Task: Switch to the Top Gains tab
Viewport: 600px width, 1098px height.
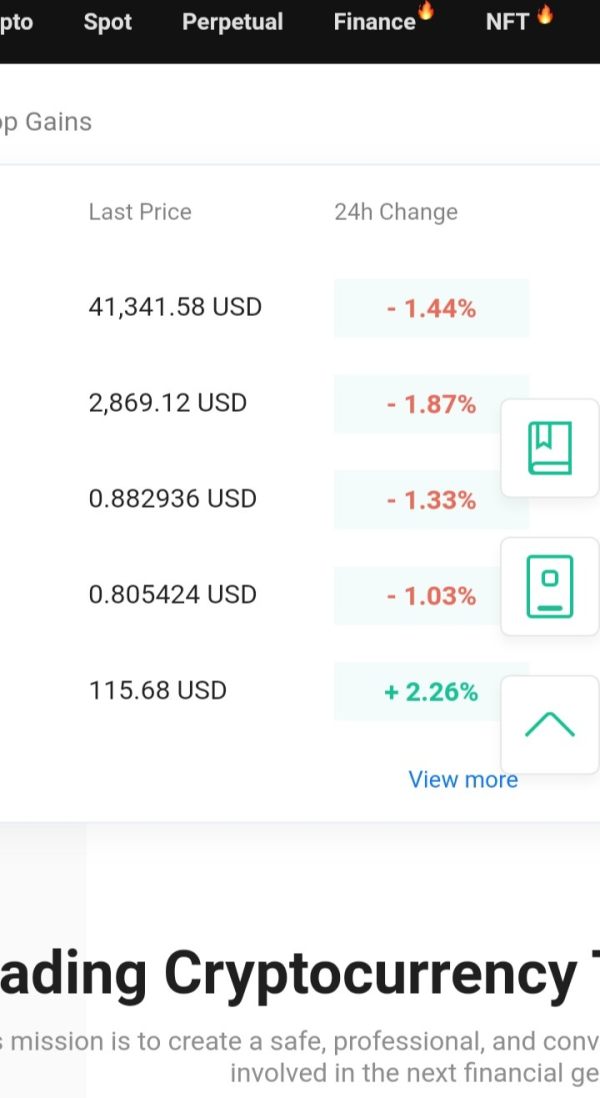Action: (x=45, y=122)
